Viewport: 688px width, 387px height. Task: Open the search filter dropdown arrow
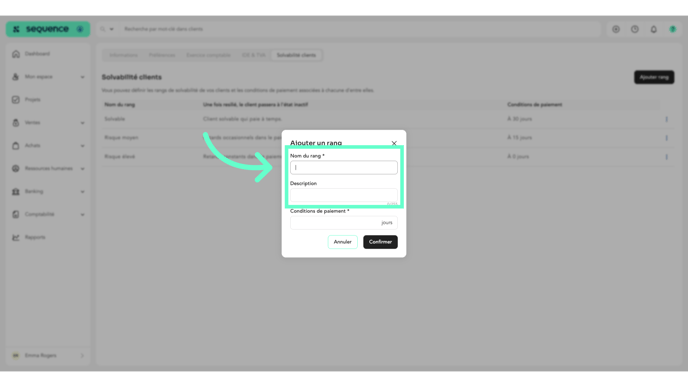pos(111,29)
